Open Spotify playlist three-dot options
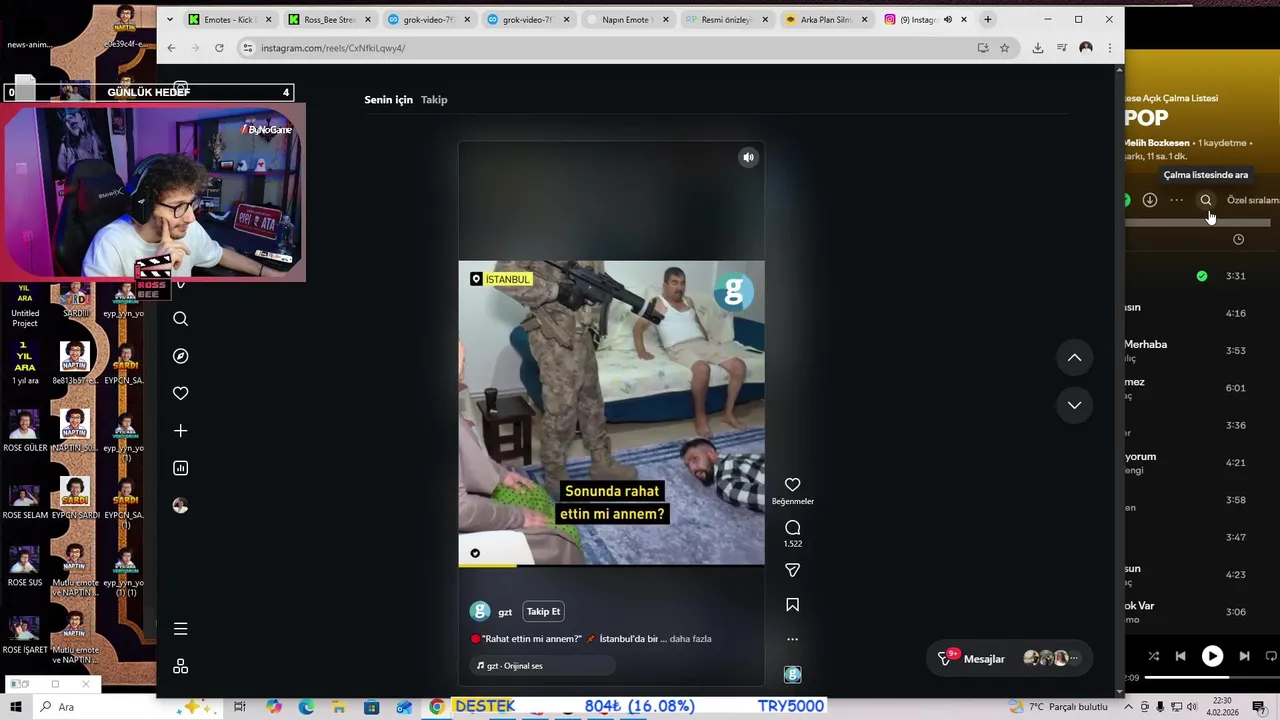Screen dimensions: 1280x720 coord(1177,200)
